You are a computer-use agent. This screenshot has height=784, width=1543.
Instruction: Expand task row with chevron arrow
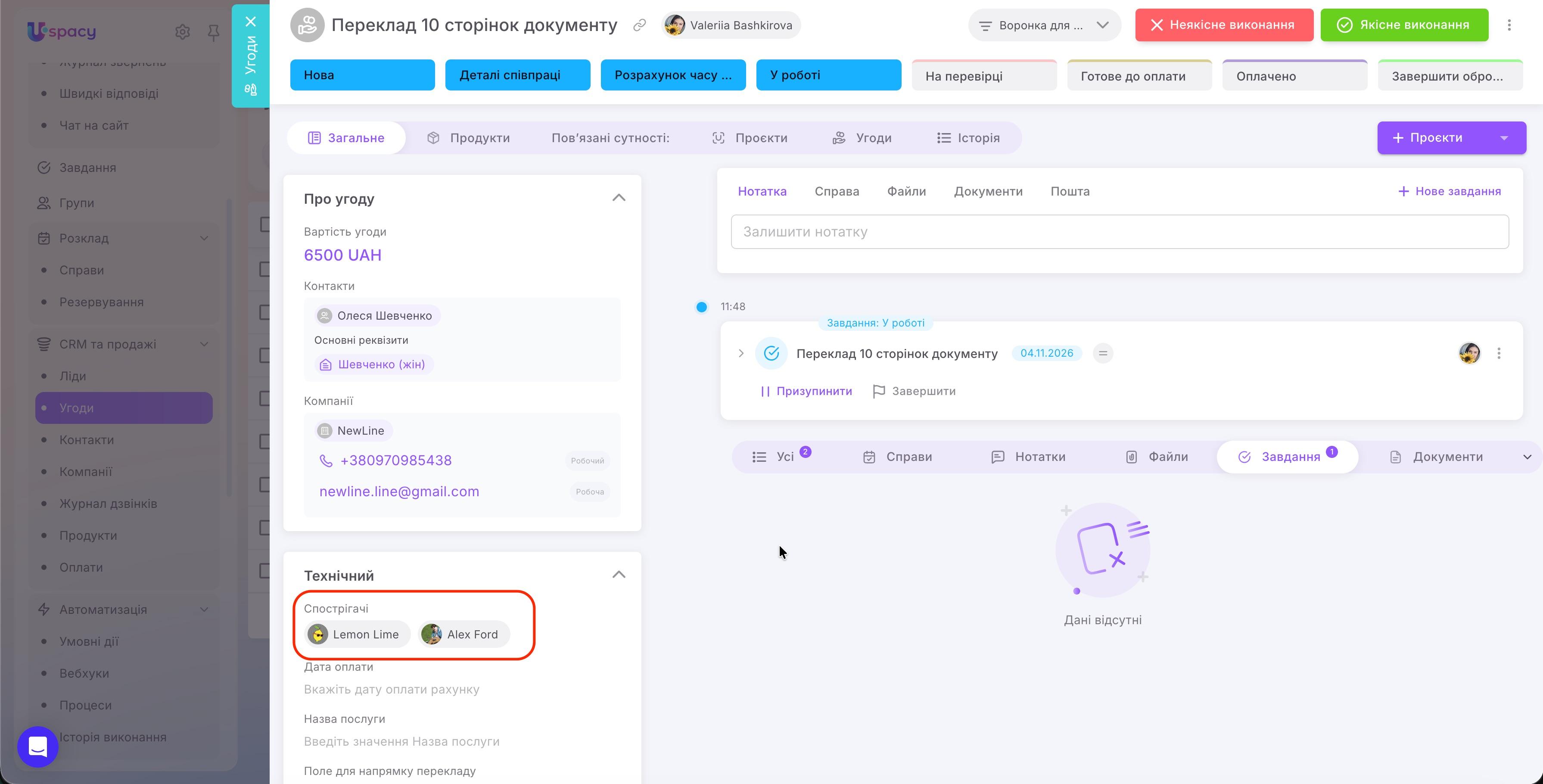(x=741, y=353)
